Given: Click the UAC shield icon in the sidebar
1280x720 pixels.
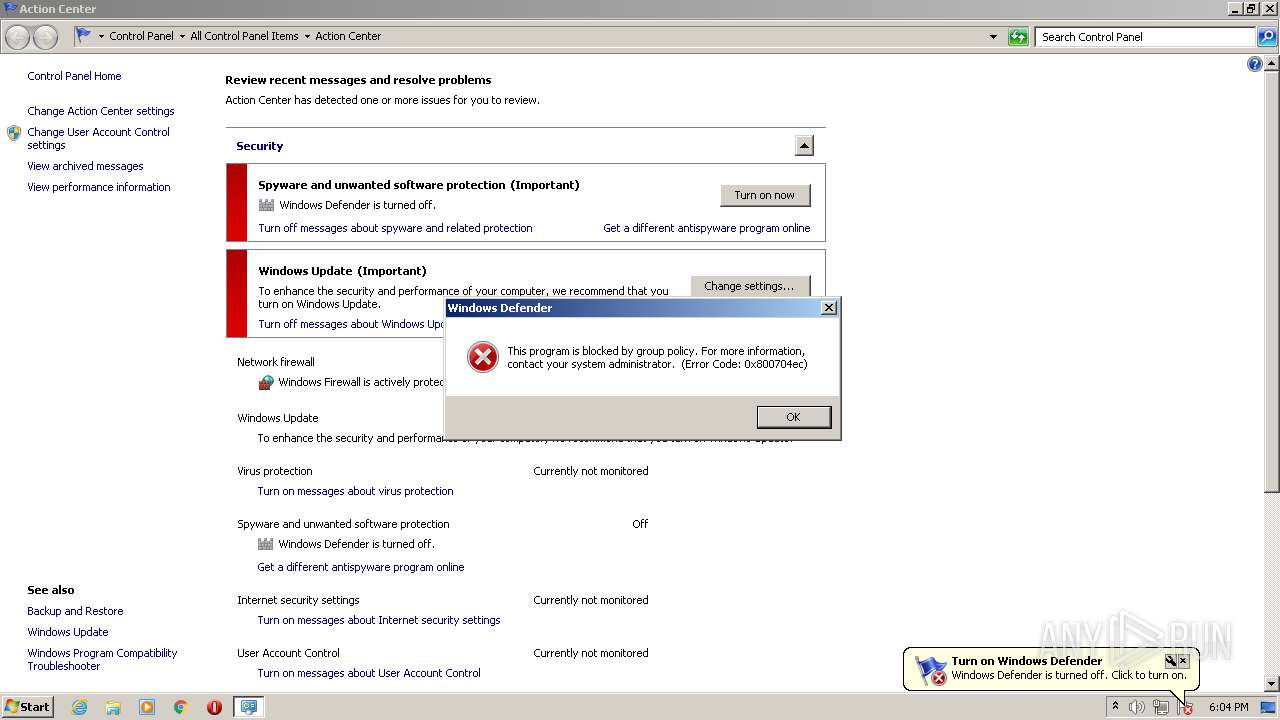Looking at the screenshot, I should tap(14, 133).
